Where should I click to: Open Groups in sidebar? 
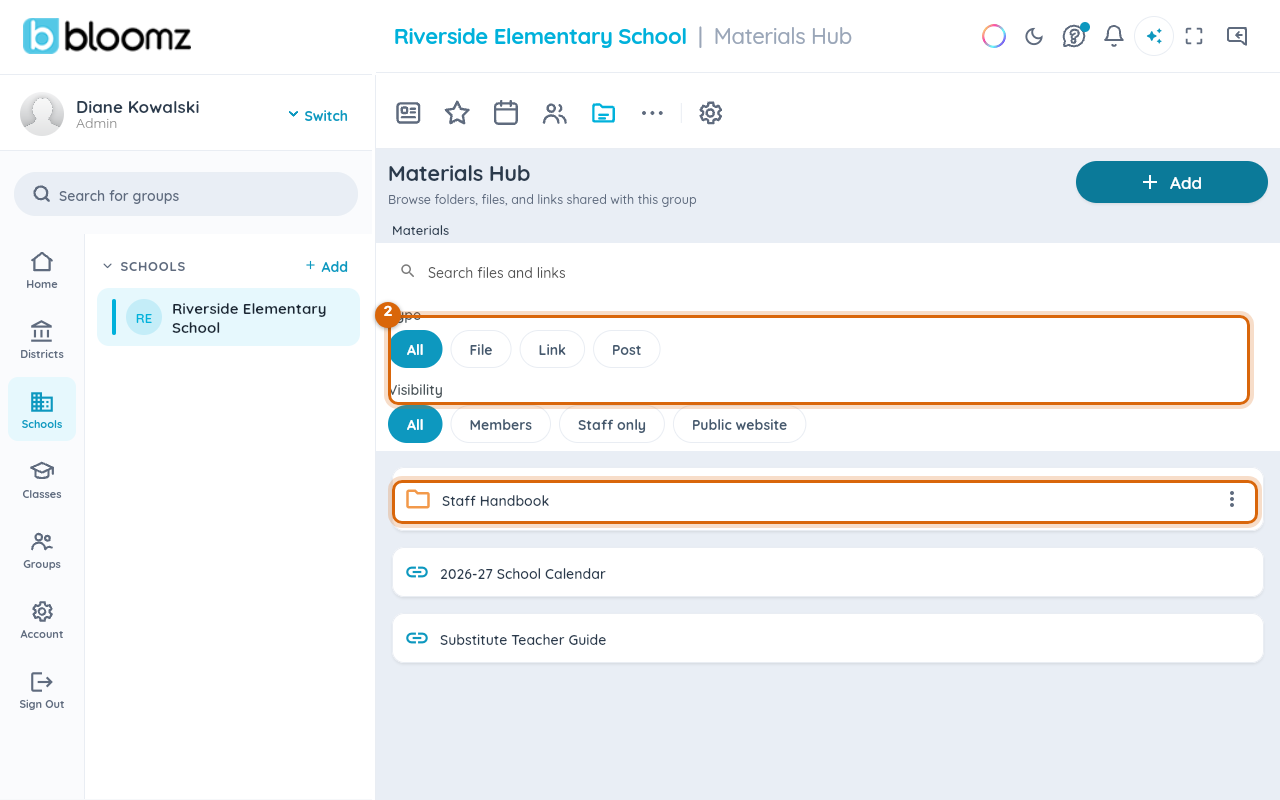click(42, 550)
